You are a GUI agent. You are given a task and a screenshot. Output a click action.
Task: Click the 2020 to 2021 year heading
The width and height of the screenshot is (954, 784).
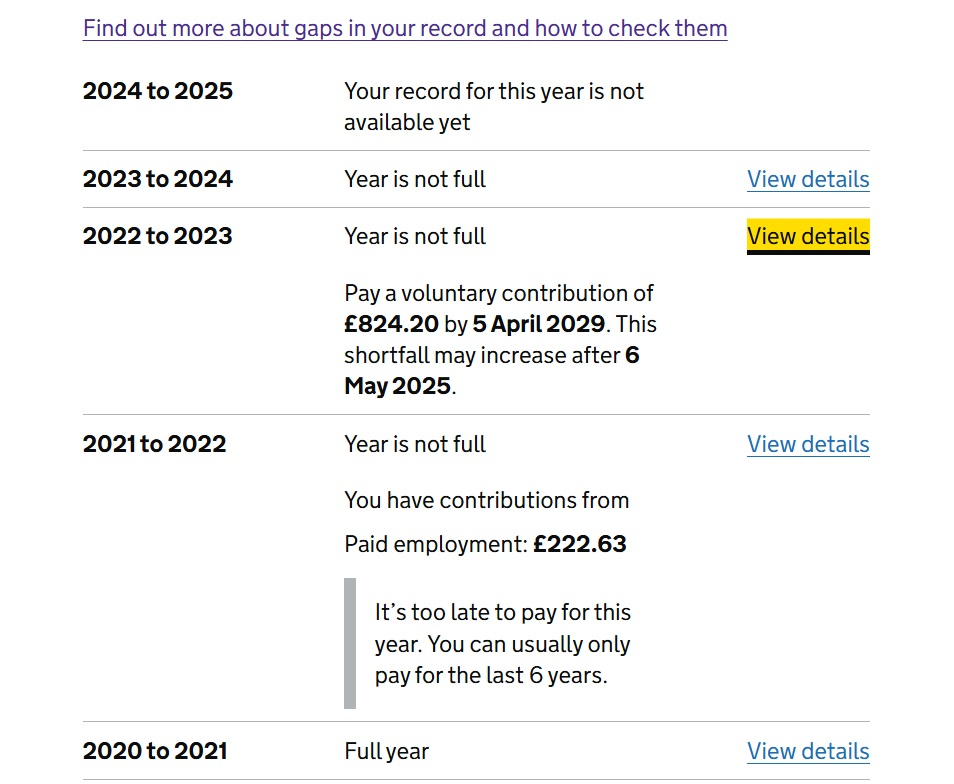point(155,751)
